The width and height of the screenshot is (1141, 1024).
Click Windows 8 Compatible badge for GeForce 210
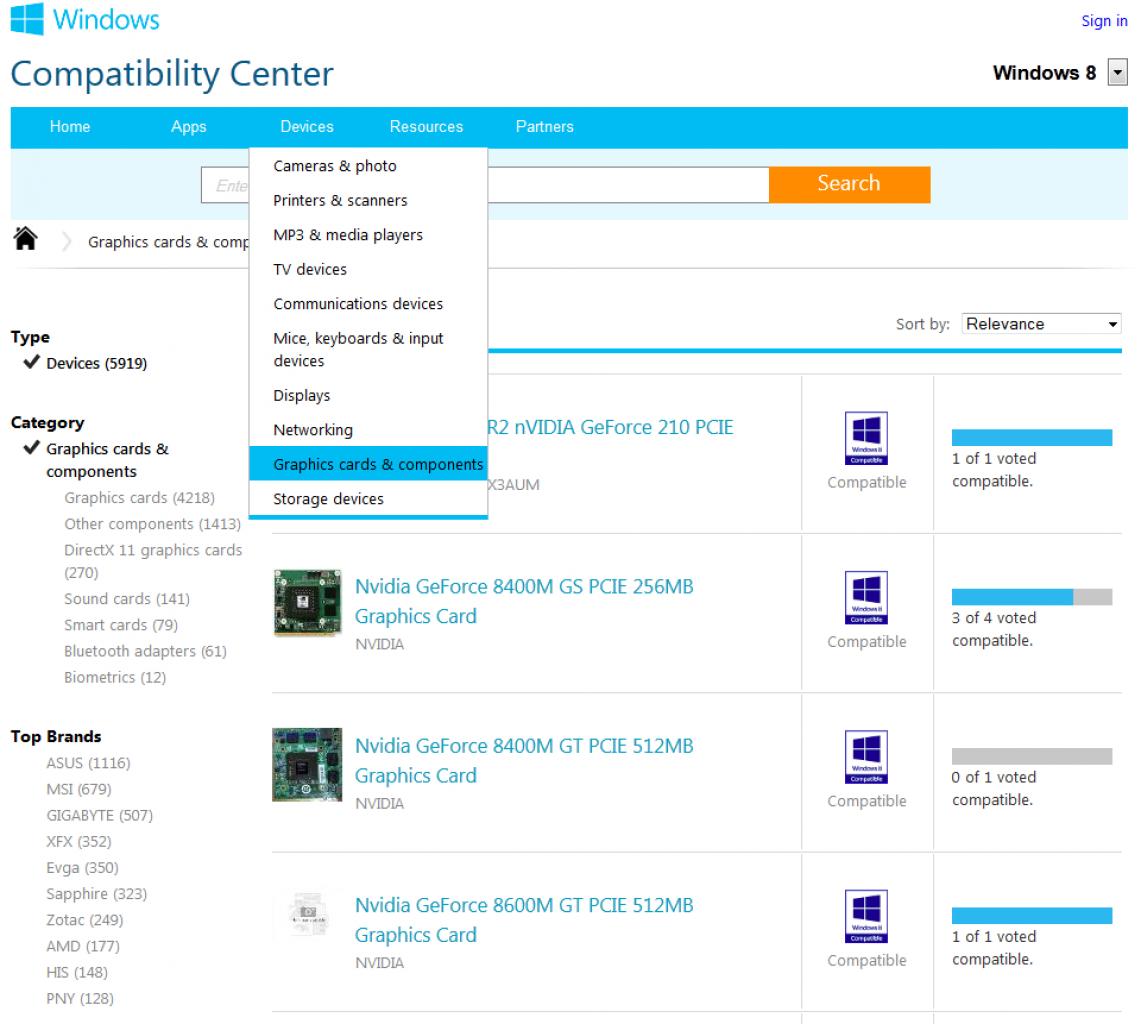866,438
